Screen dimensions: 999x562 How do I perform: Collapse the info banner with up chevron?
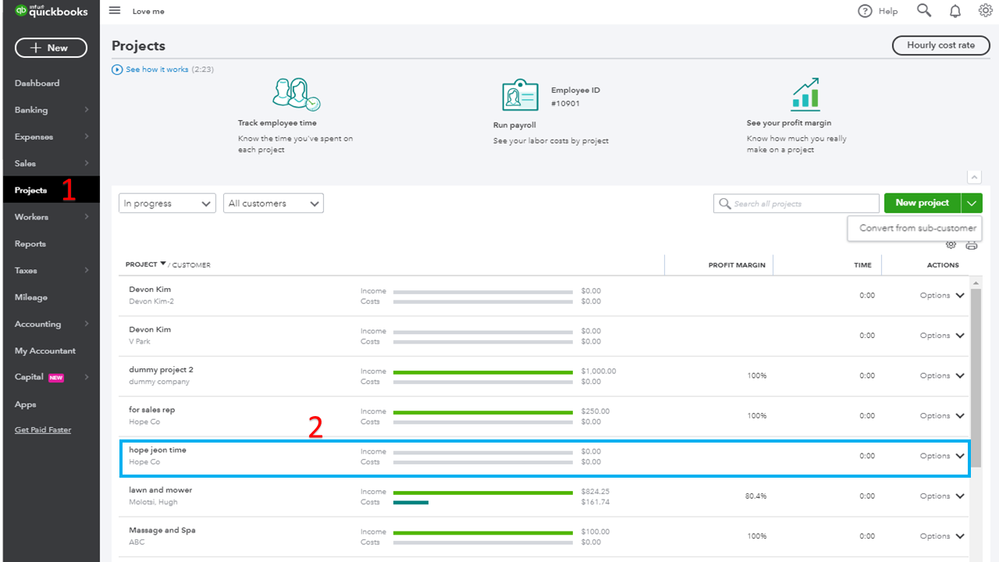[974, 177]
